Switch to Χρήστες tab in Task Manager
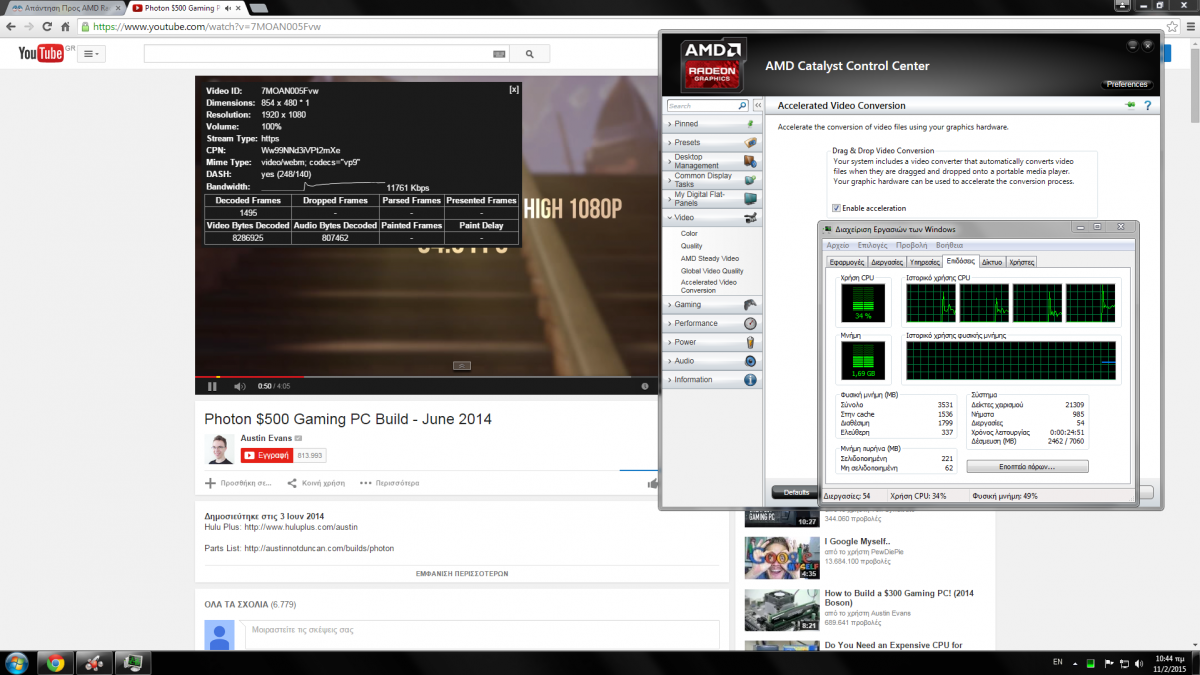The width and height of the screenshot is (1200, 675). pyautogui.click(x=1021, y=261)
